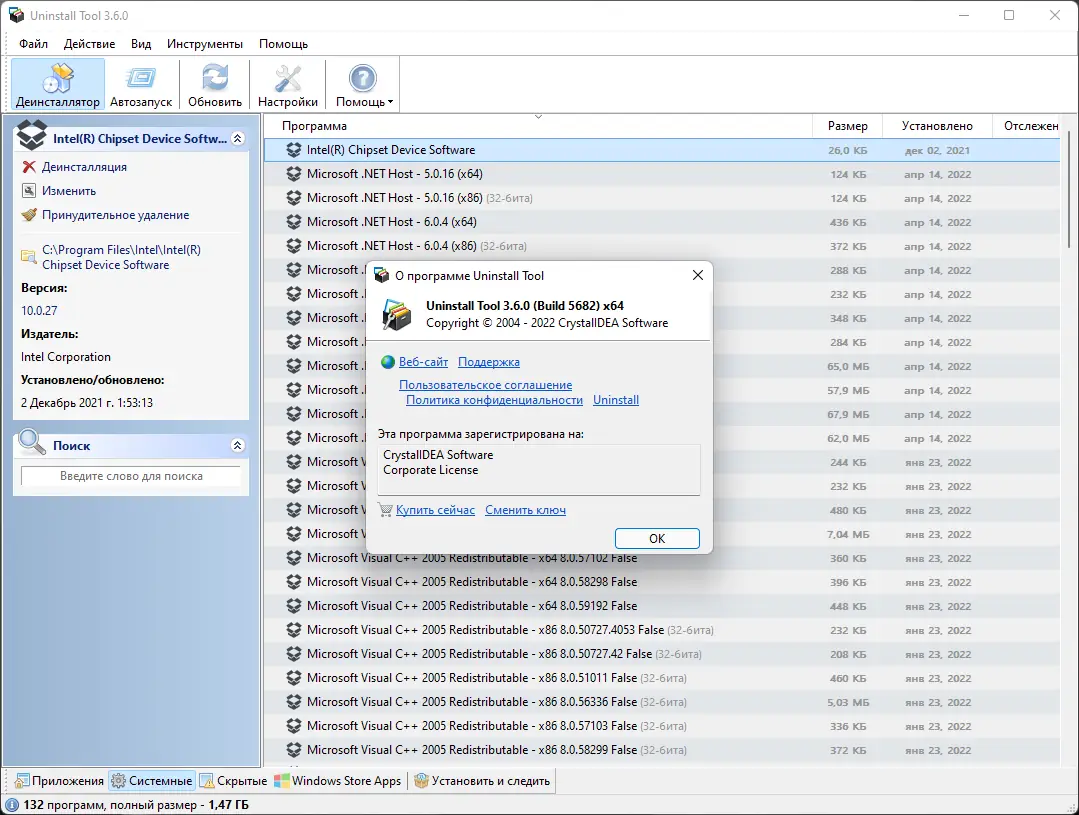Click the Поддержка link in About dialog

pyautogui.click(x=489, y=362)
